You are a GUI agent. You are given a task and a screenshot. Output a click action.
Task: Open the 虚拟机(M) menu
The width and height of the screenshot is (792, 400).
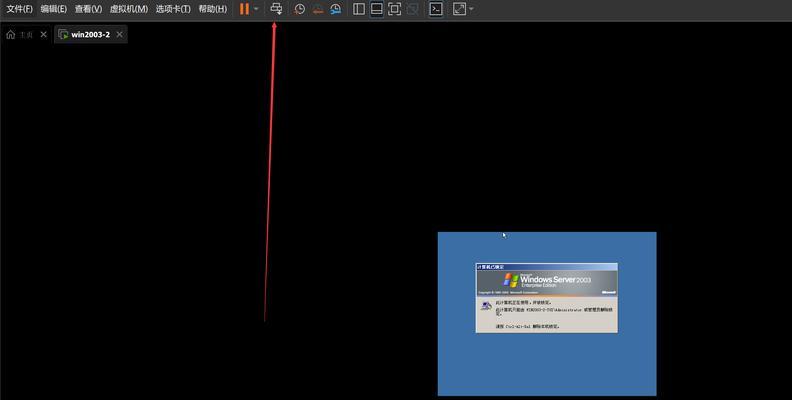[x=129, y=9]
